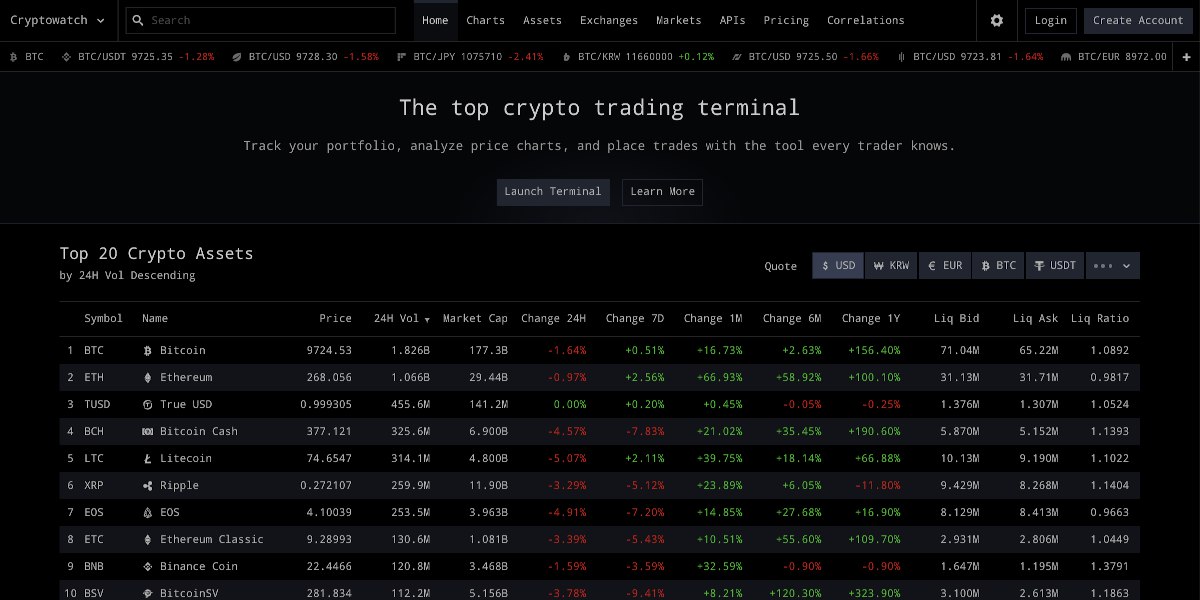Sort table by Liq Ratio column

[1100, 318]
